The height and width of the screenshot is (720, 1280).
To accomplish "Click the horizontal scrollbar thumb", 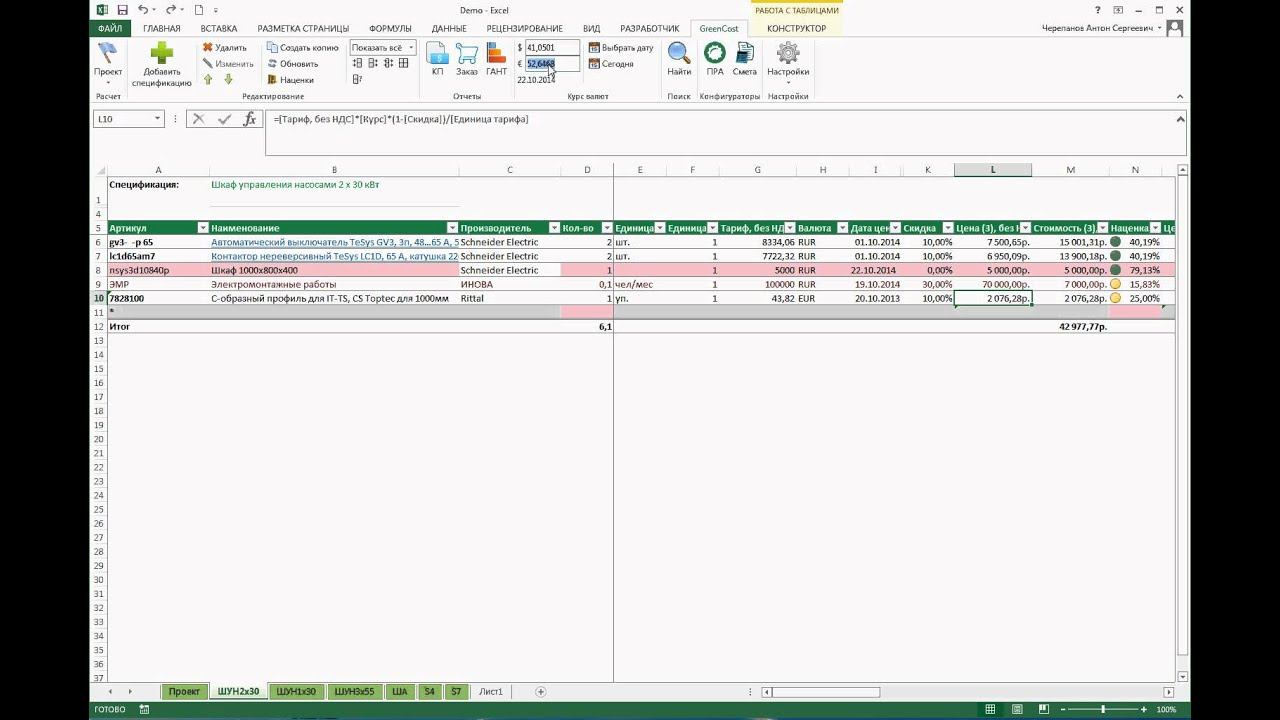I will pos(826,692).
